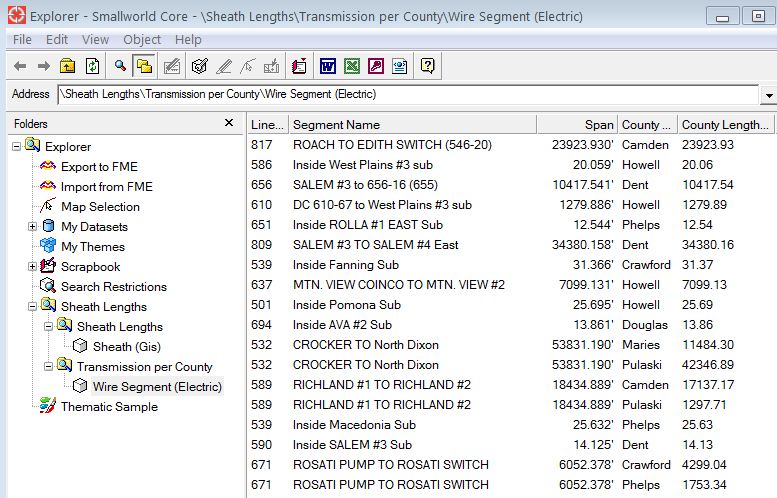The height and width of the screenshot is (498, 777).
Task: Open the Search magnifier tool
Action: coord(120,66)
